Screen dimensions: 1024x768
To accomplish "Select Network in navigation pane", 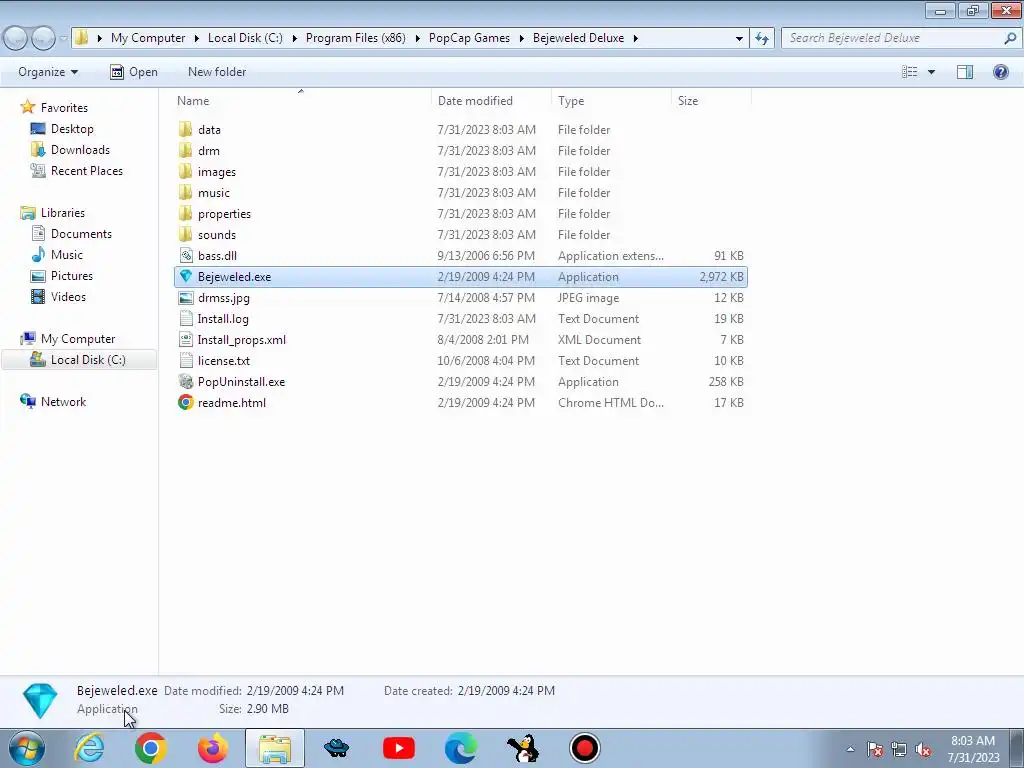I will (63, 402).
